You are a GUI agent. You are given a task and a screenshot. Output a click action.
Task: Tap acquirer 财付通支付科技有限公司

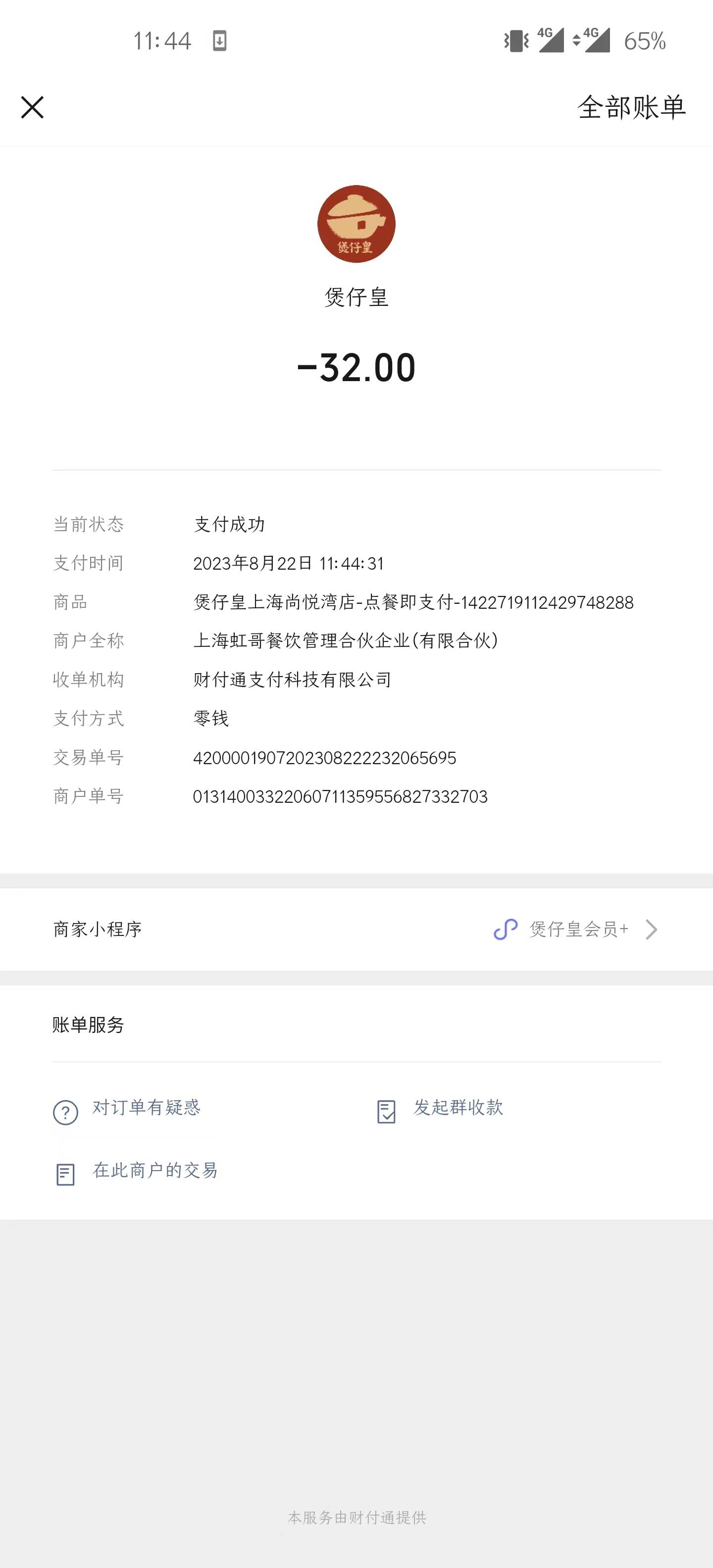click(292, 679)
